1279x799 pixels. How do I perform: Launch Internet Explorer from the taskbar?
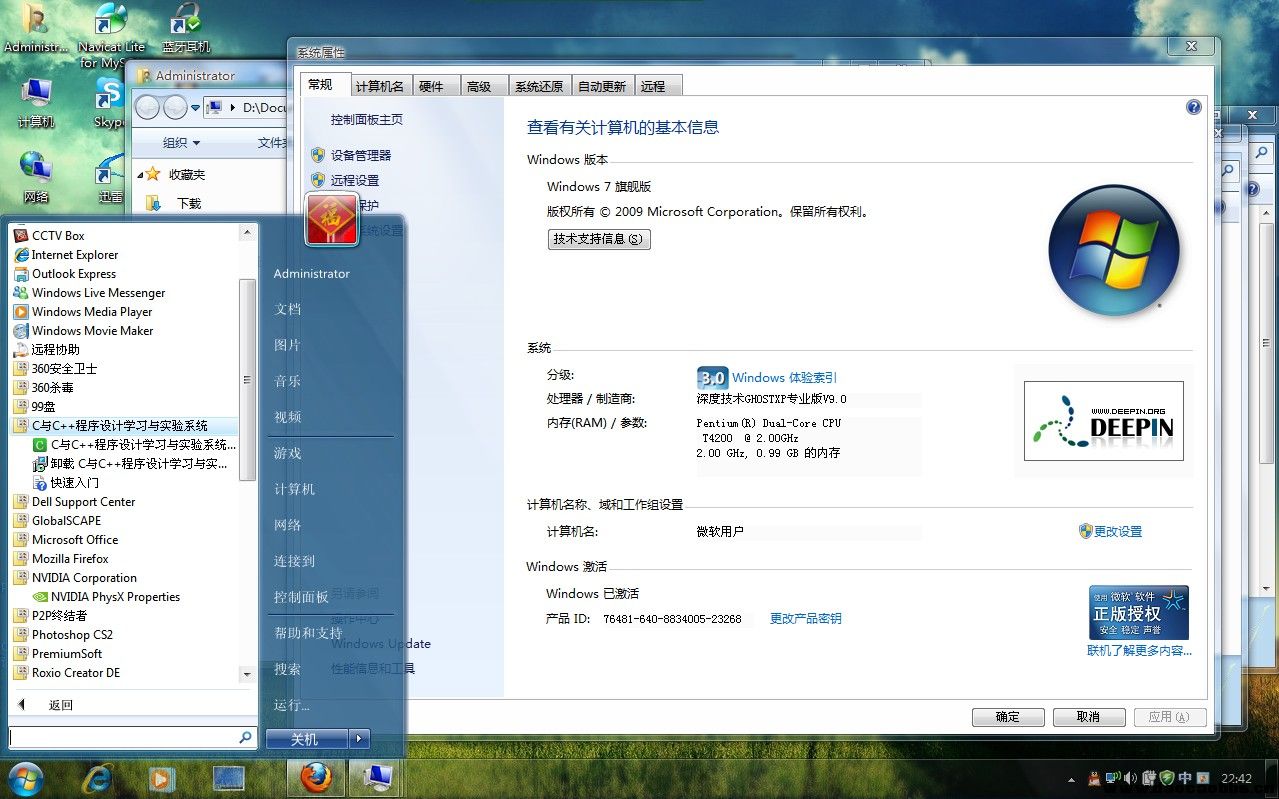[97, 777]
